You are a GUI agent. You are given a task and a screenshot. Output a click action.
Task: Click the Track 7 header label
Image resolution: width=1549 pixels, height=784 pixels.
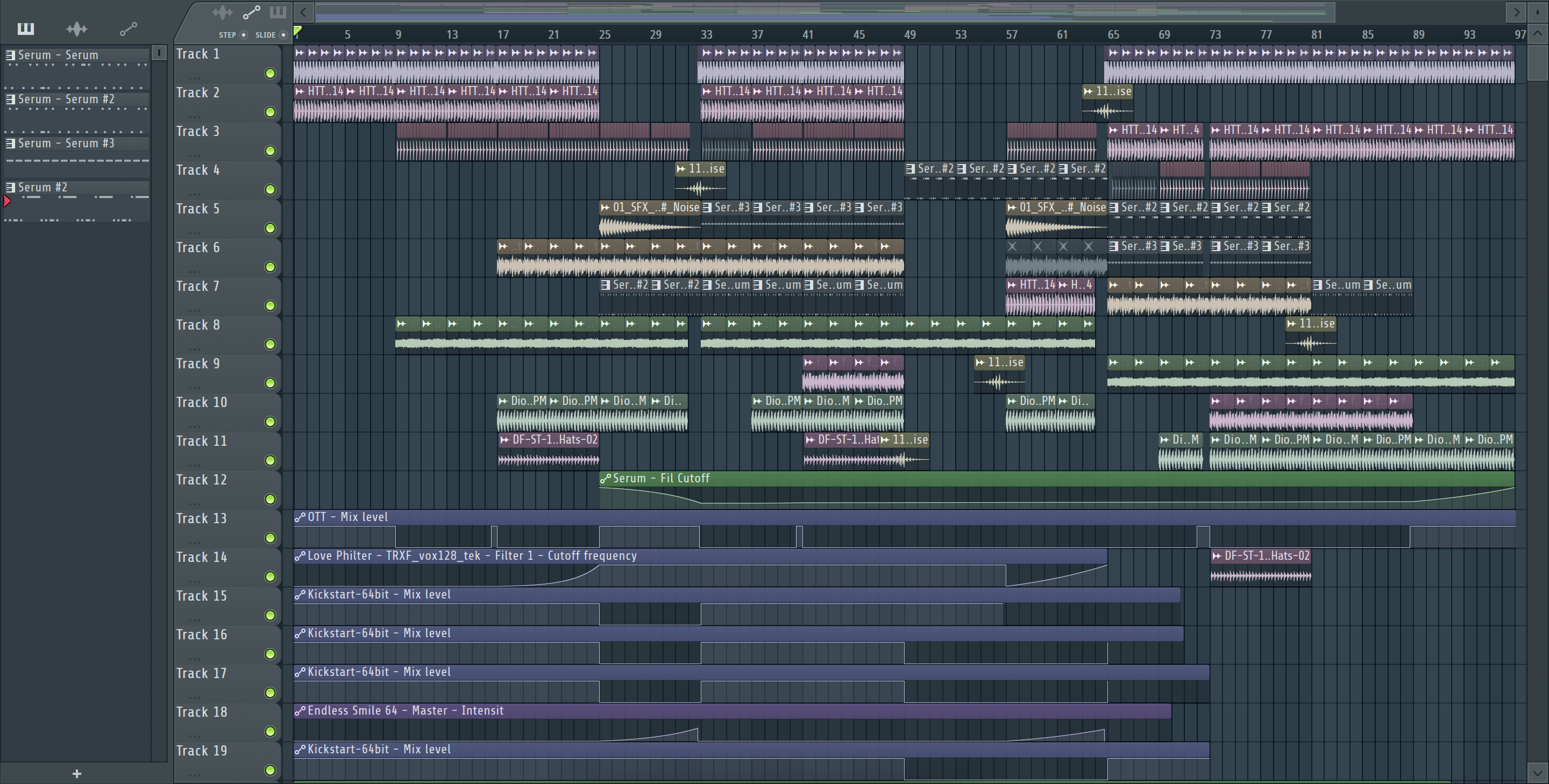(198, 286)
